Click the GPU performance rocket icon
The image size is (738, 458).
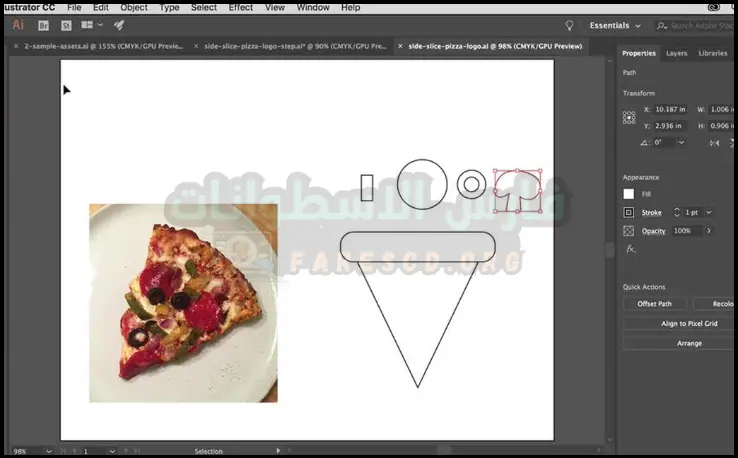tap(118, 25)
